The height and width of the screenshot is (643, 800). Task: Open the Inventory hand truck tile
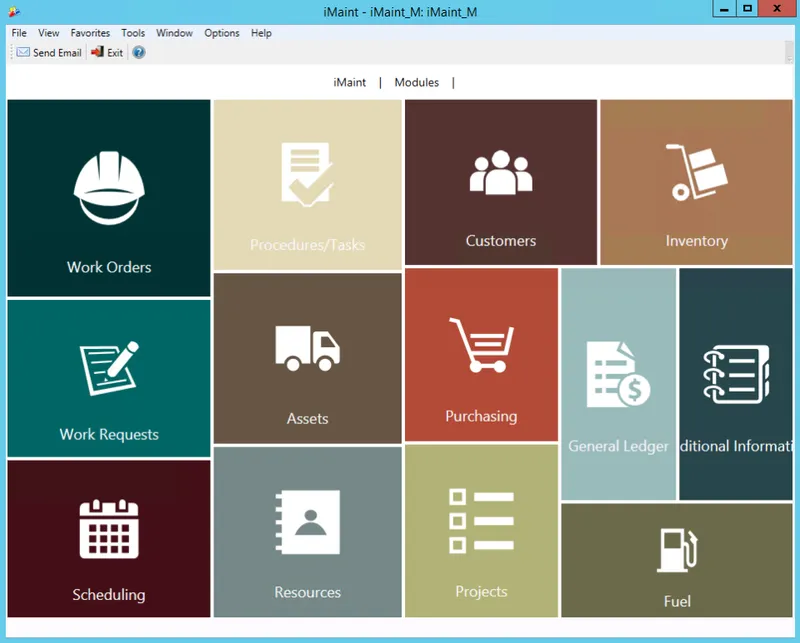pos(696,182)
